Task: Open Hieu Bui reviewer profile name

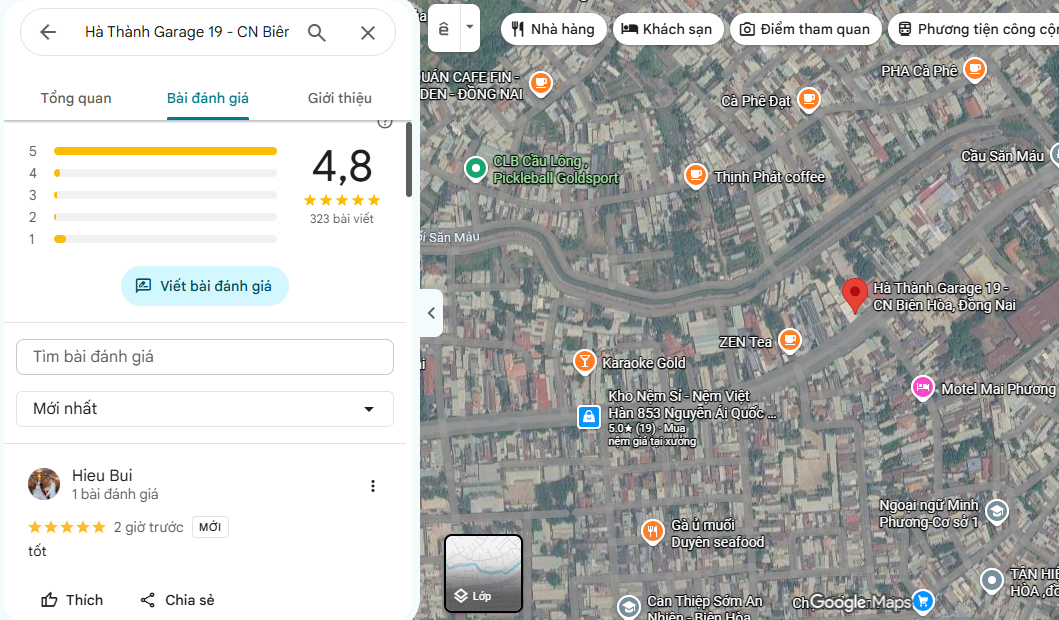Action: 102,475
